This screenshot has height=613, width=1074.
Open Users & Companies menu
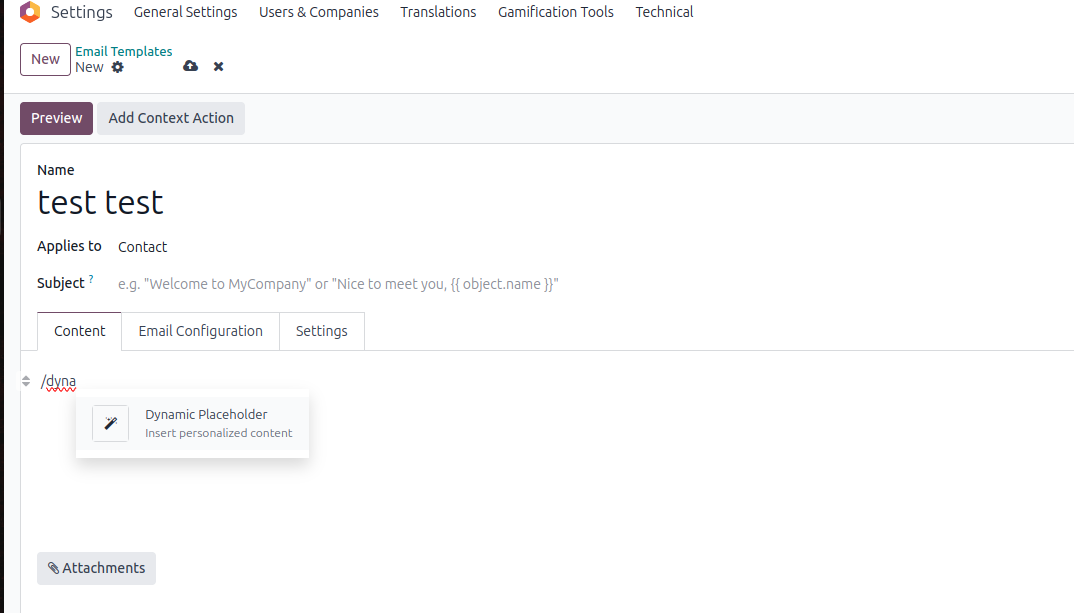319,12
